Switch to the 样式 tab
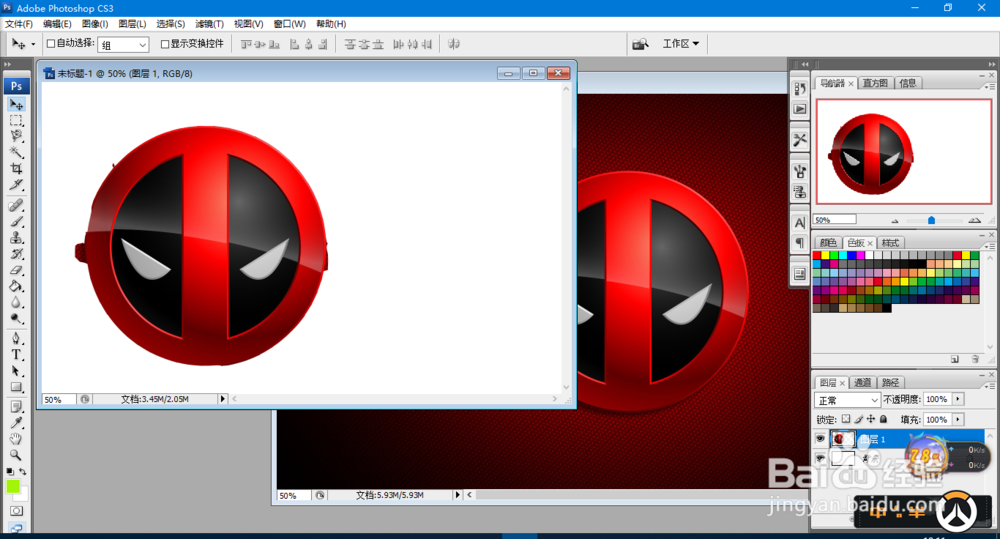 890,242
